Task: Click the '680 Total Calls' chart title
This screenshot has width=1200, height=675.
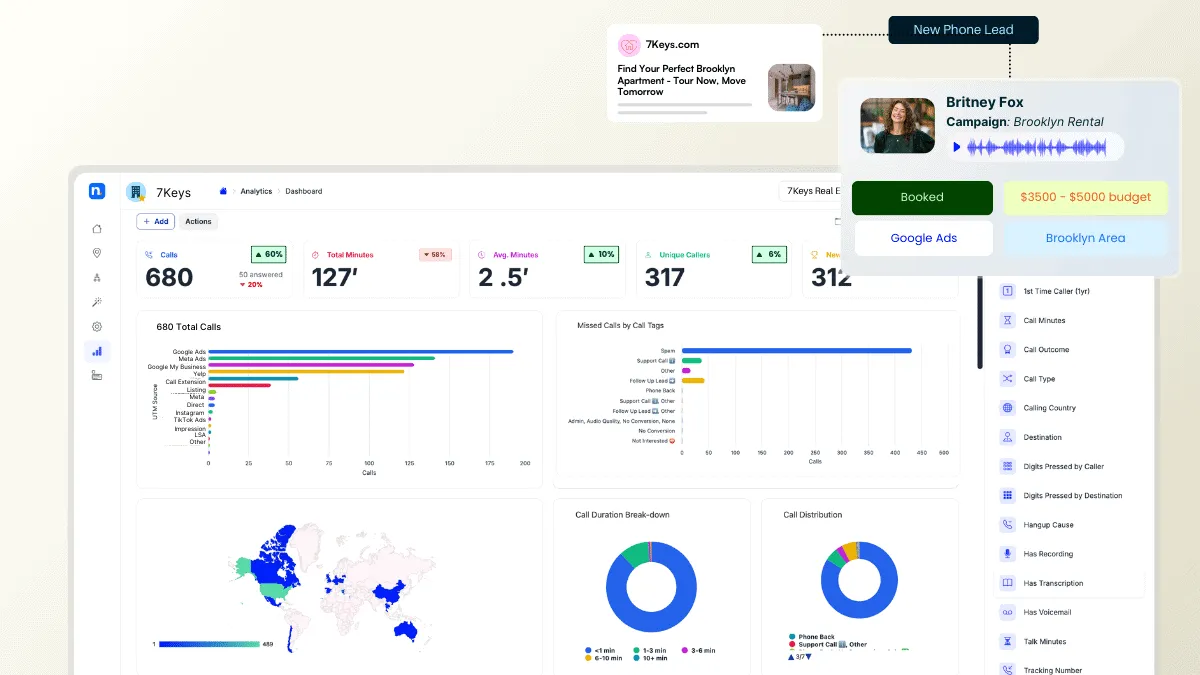Action: [x=189, y=327]
